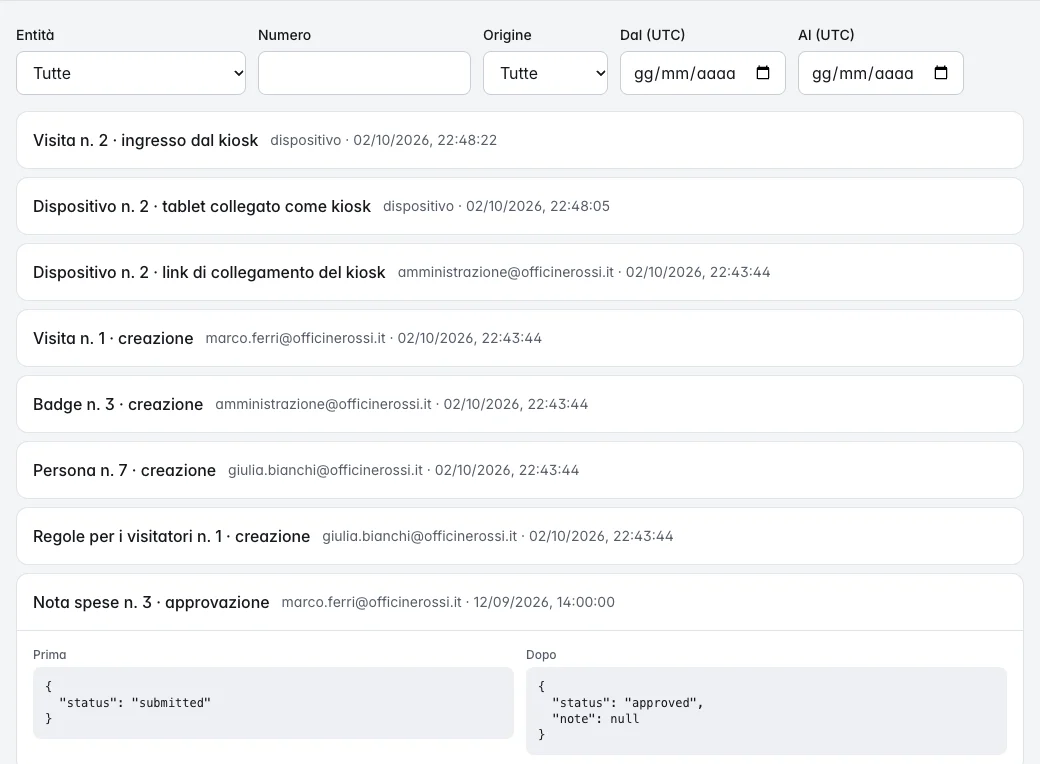Expand Dispositivo n. 2 link di collegamento entry

click(519, 272)
